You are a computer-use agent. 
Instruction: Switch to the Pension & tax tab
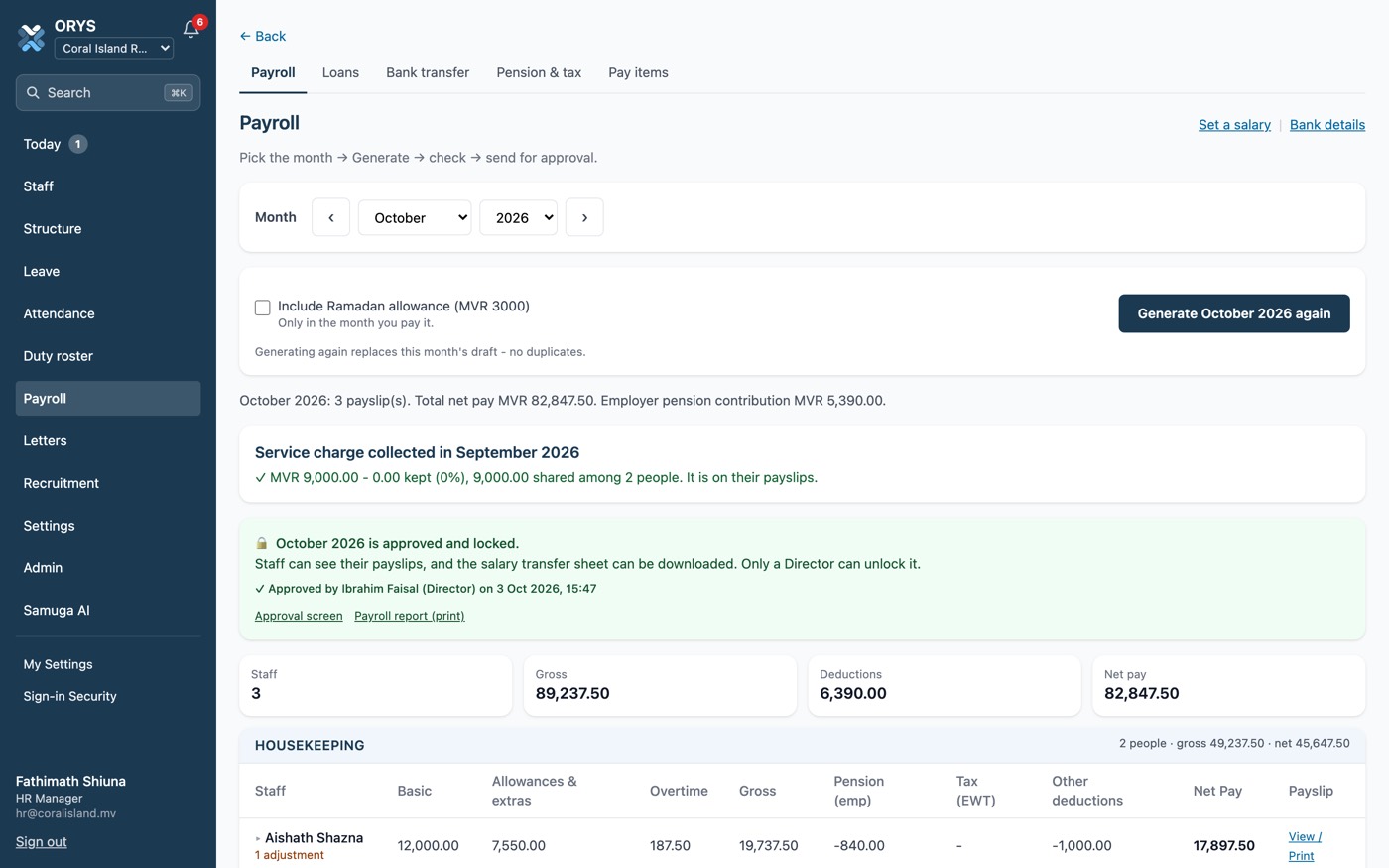click(539, 72)
